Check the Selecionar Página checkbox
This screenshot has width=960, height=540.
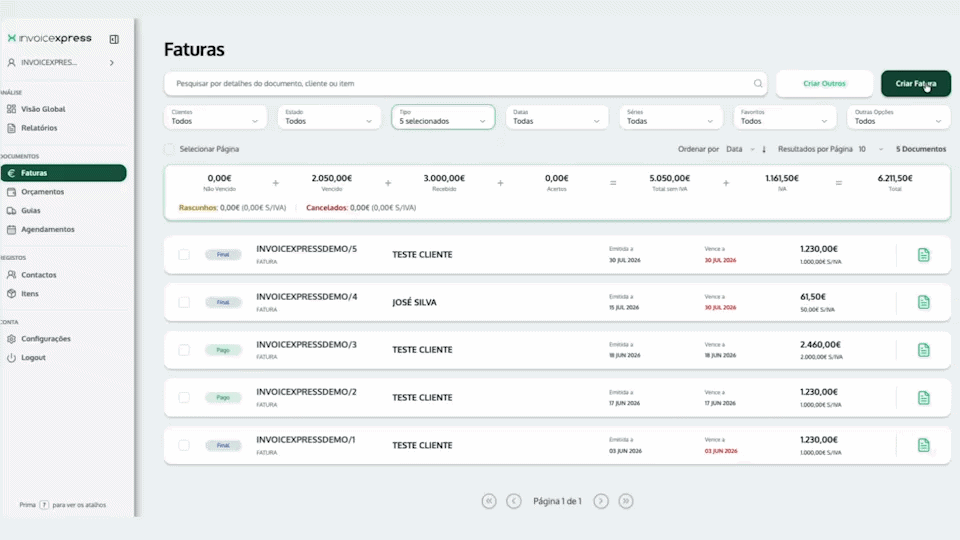[x=170, y=149]
